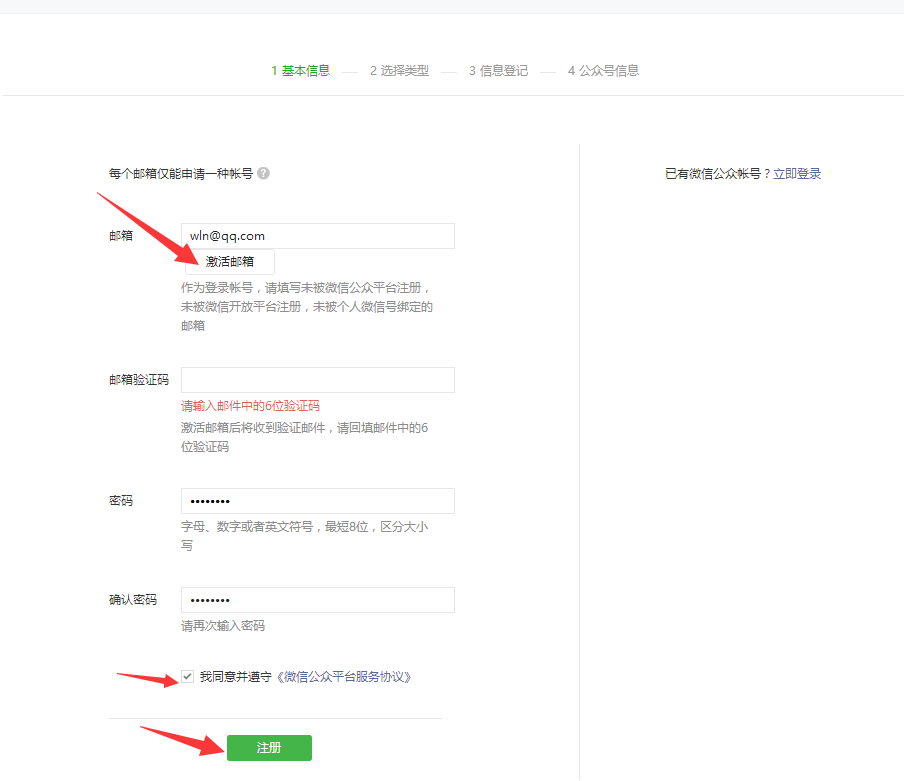Click the 确认密码 field label
The image size is (904, 781).
click(133, 600)
